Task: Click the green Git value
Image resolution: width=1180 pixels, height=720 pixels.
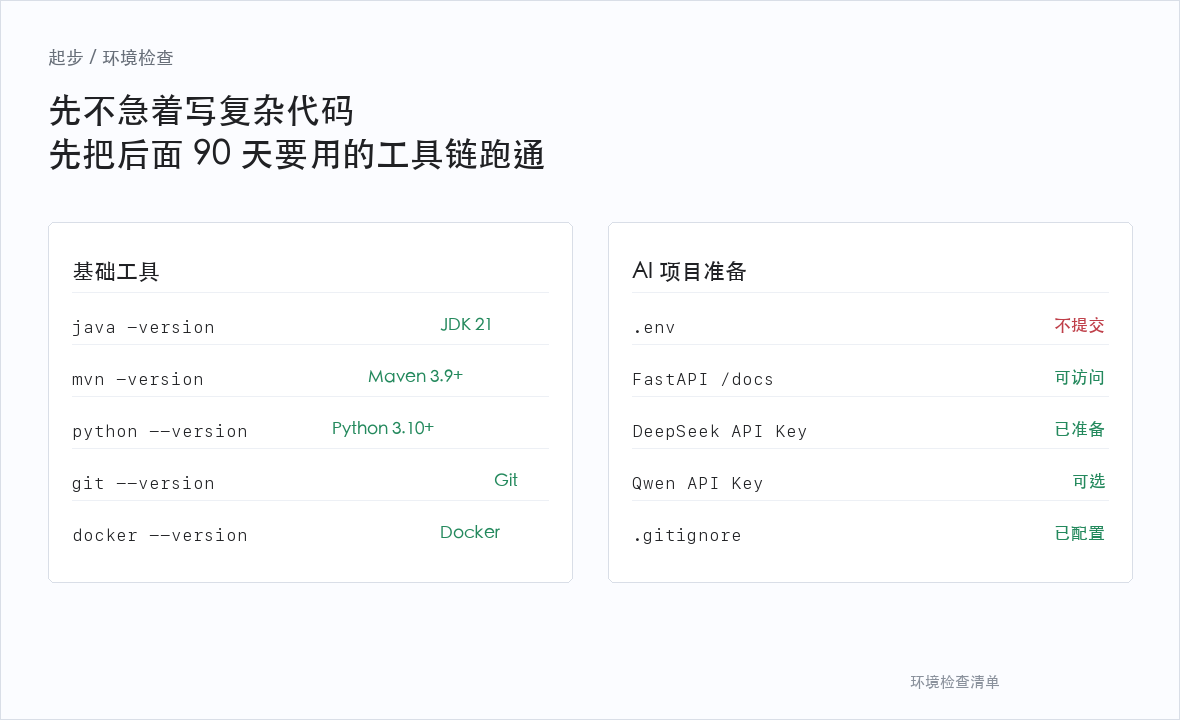Action: point(506,480)
